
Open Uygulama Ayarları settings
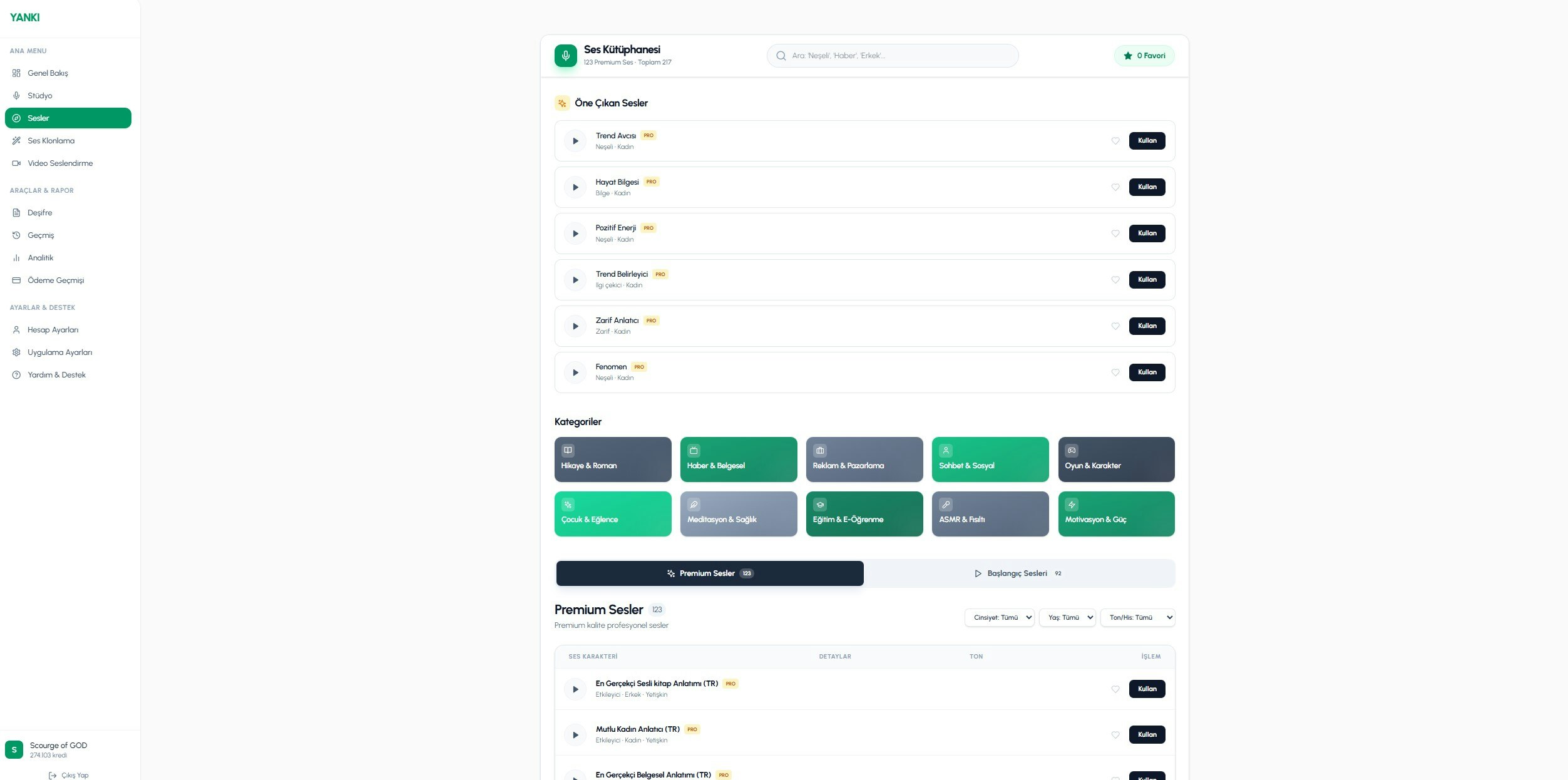pos(59,352)
